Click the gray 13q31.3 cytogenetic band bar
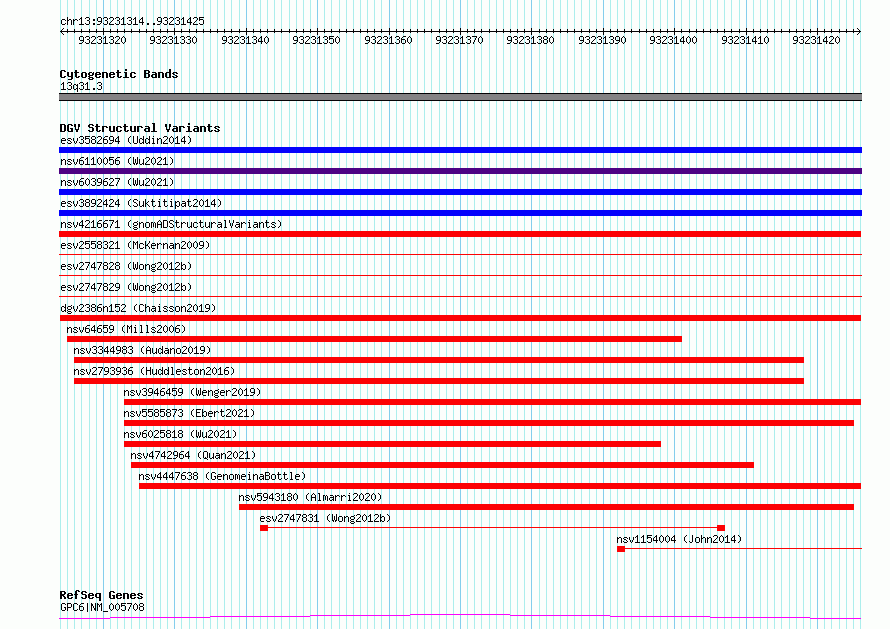The width and height of the screenshot is (890, 629). [x=460, y=97]
